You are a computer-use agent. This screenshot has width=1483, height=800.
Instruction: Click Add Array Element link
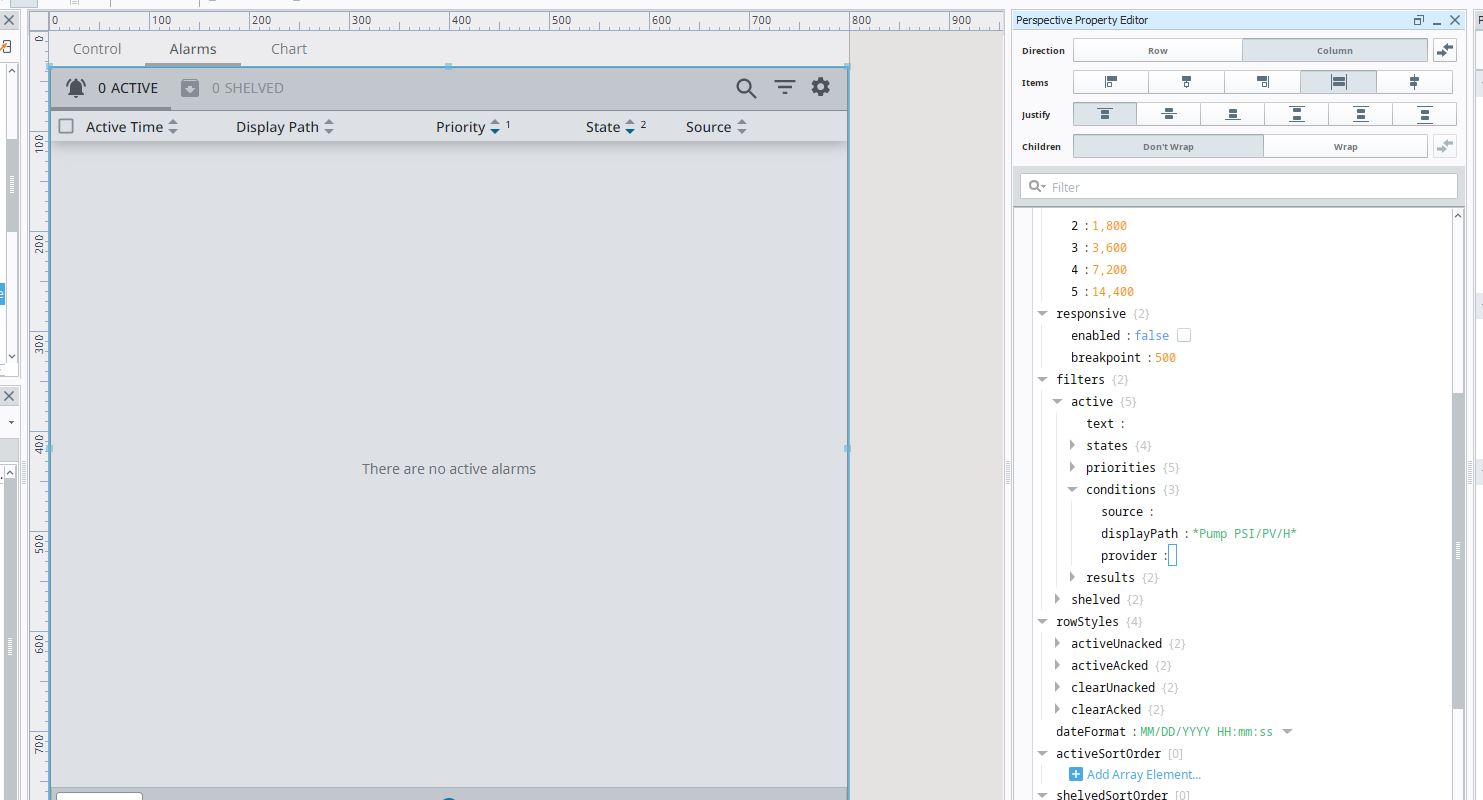[x=1144, y=774]
